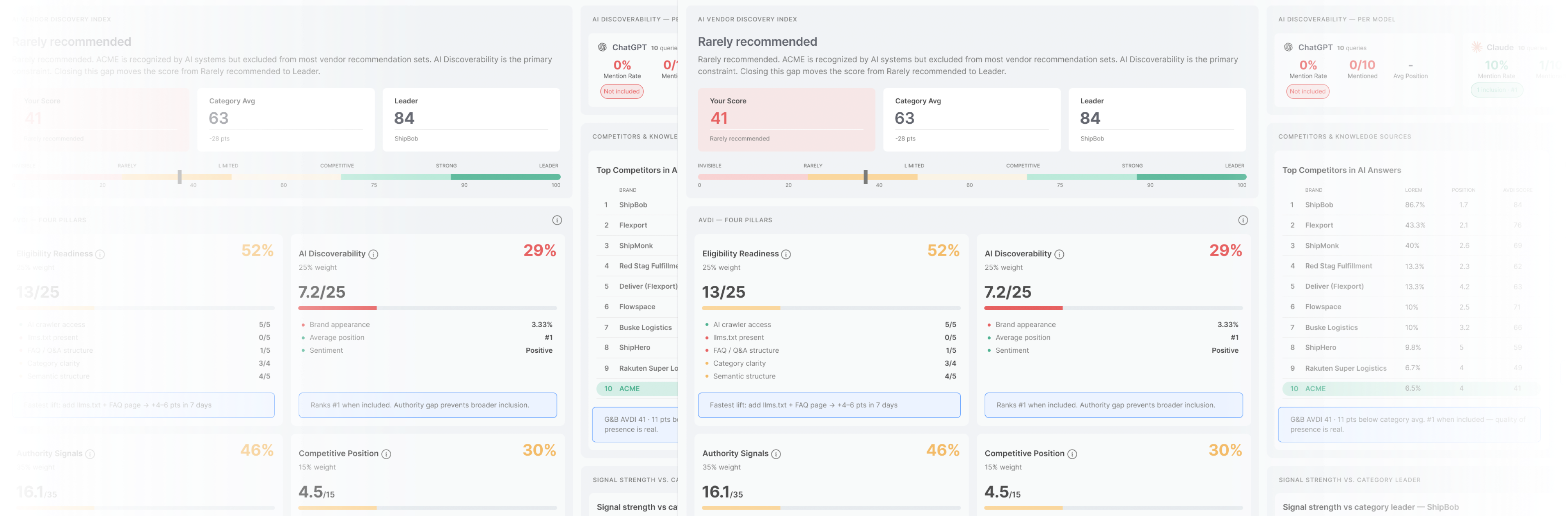The height and width of the screenshot is (516, 1568).
Task: Open Competitive Position info icon in right dashboard copy
Action: pyautogui.click(x=1072, y=454)
